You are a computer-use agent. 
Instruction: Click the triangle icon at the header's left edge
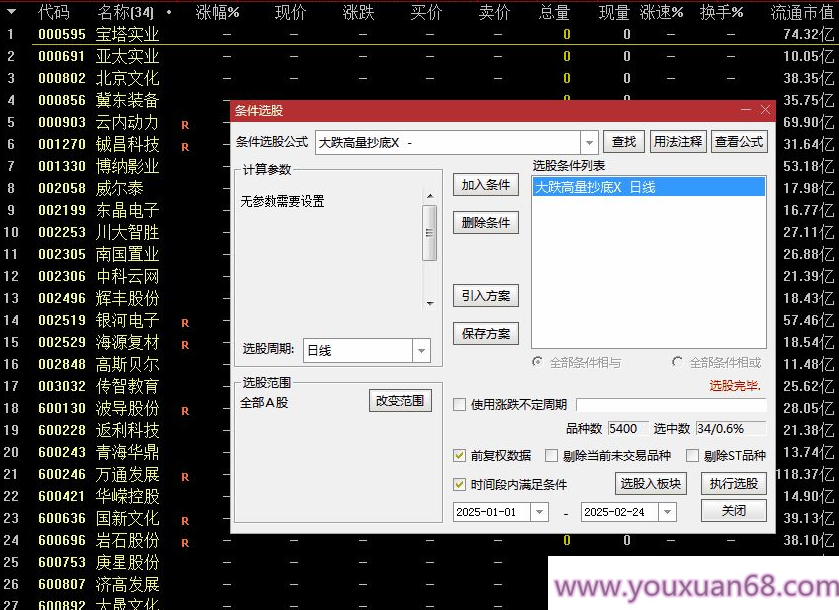tap(10, 13)
